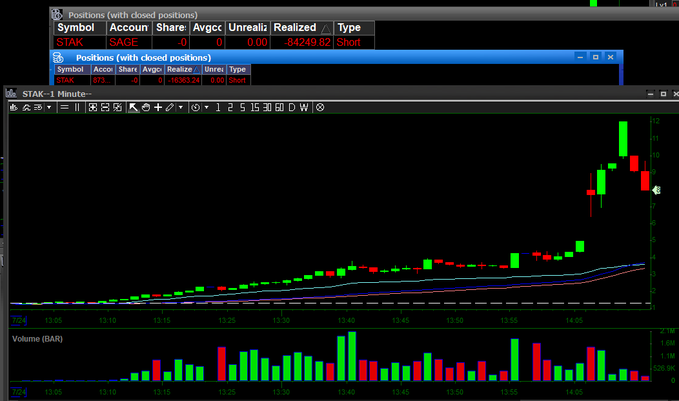Switch chart to 2 minute interval
The image size is (679, 401).
click(x=230, y=107)
